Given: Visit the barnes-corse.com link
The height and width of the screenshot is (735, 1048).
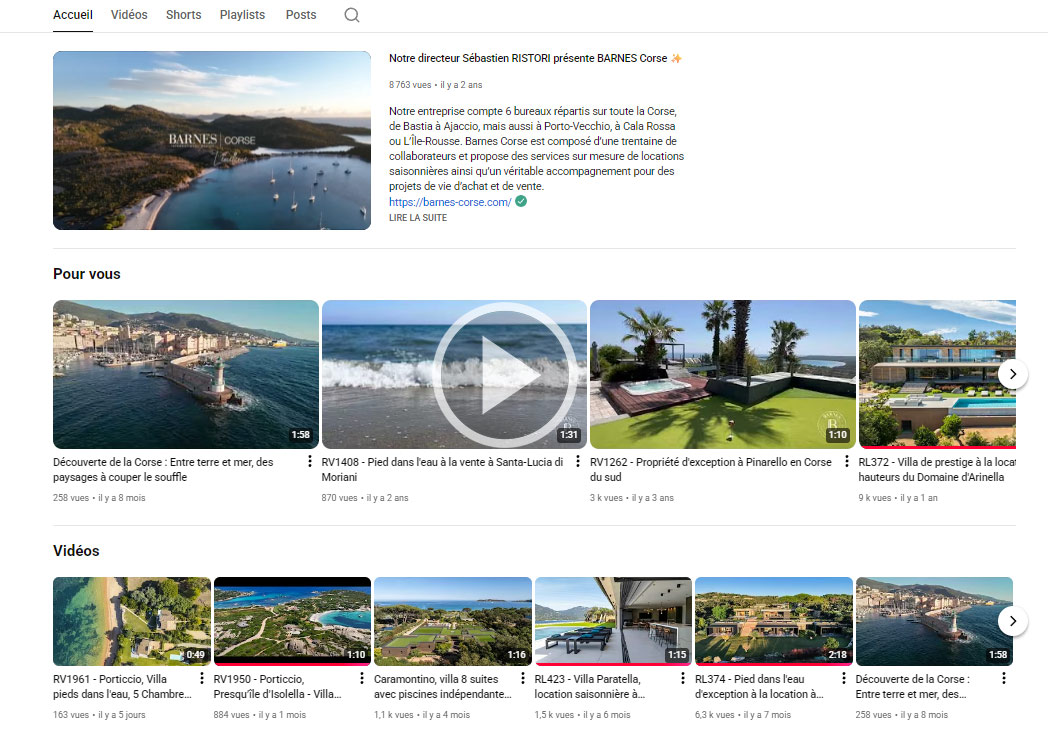Looking at the screenshot, I should (449, 202).
